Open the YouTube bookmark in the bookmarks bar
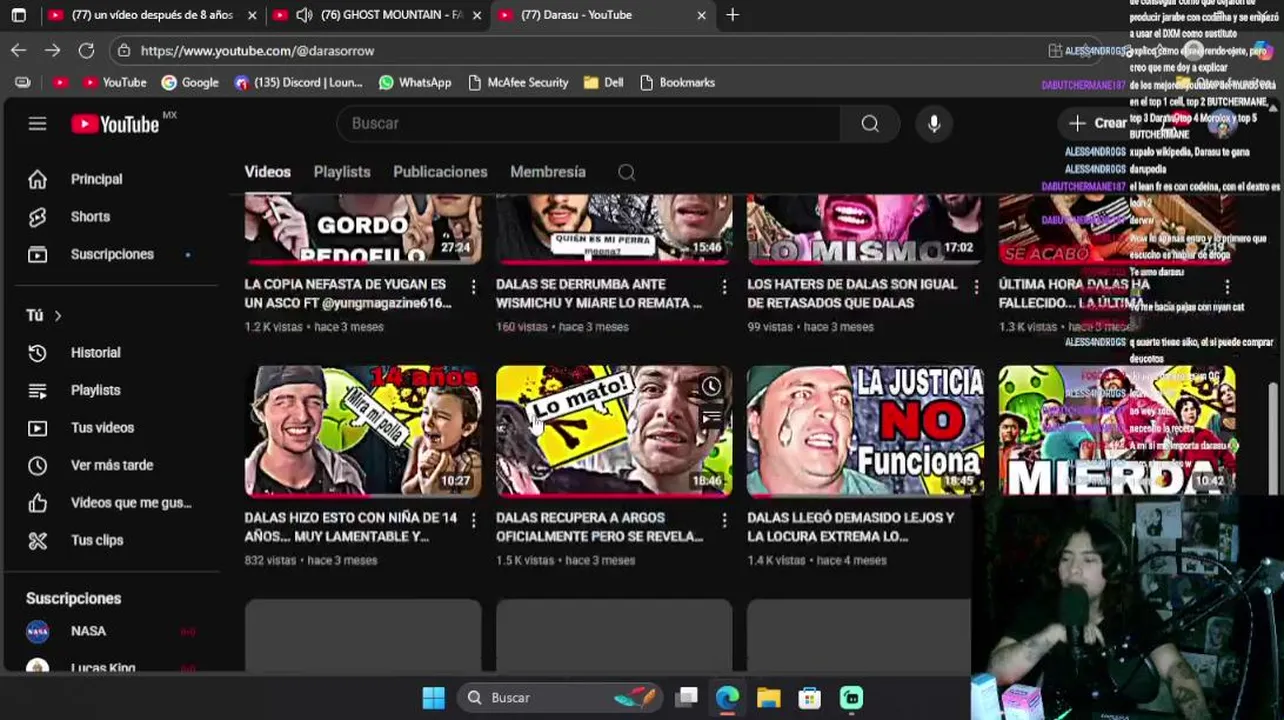 pyautogui.click(x=114, y=82)
